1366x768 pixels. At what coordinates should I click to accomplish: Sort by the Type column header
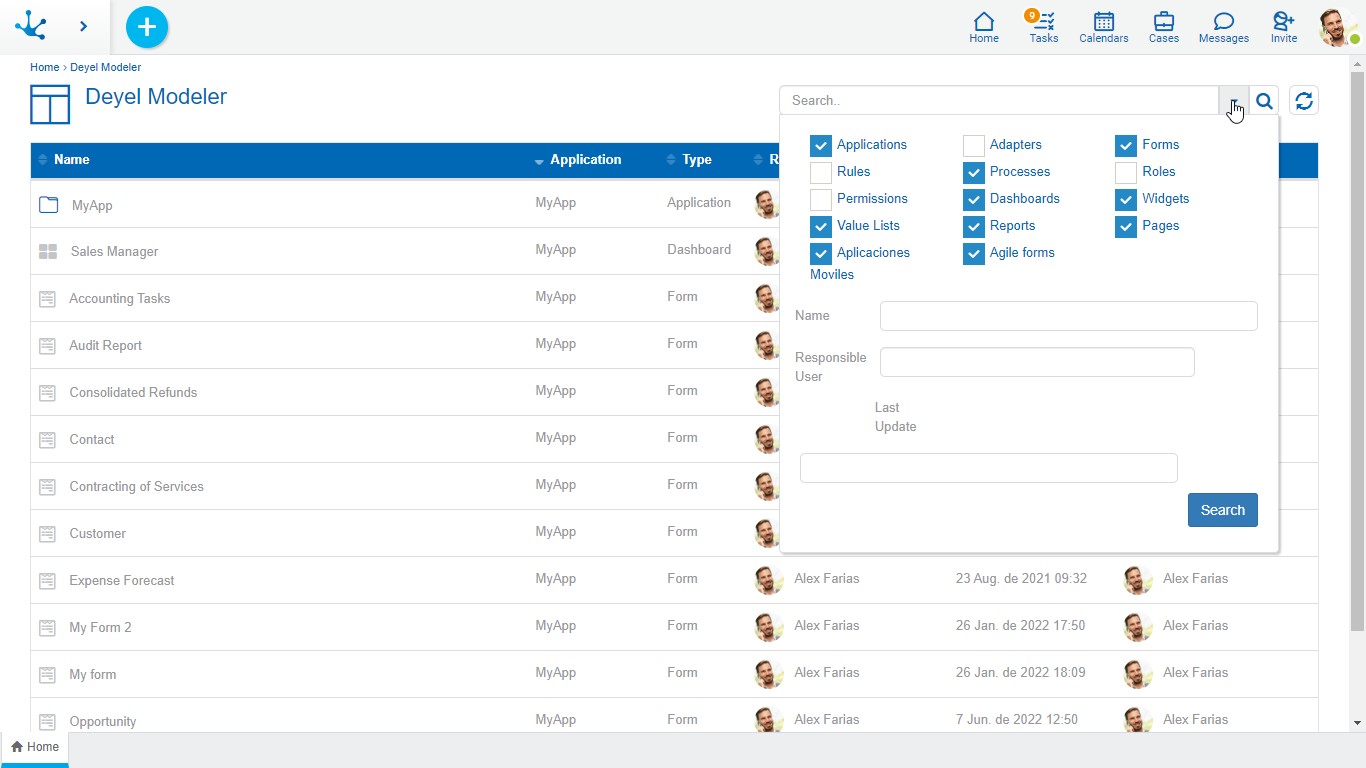click(x=697, y=160)
